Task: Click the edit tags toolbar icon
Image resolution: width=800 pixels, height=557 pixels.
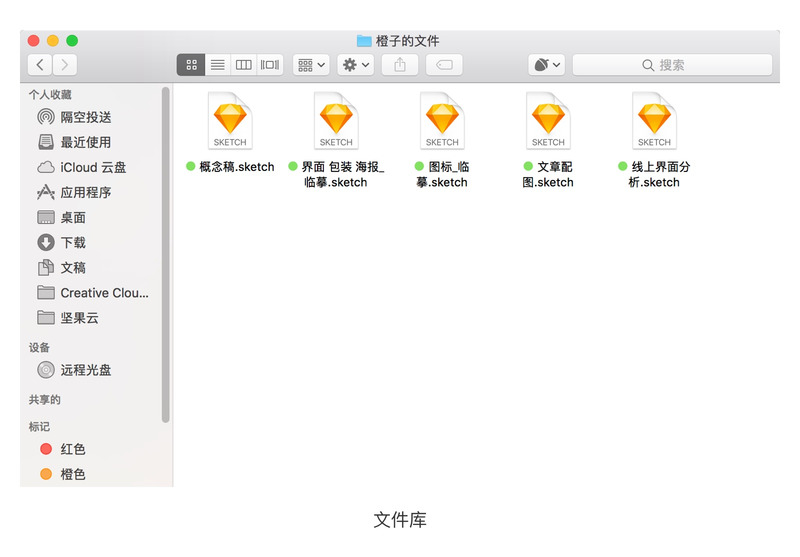Action: tap(444, 65)
